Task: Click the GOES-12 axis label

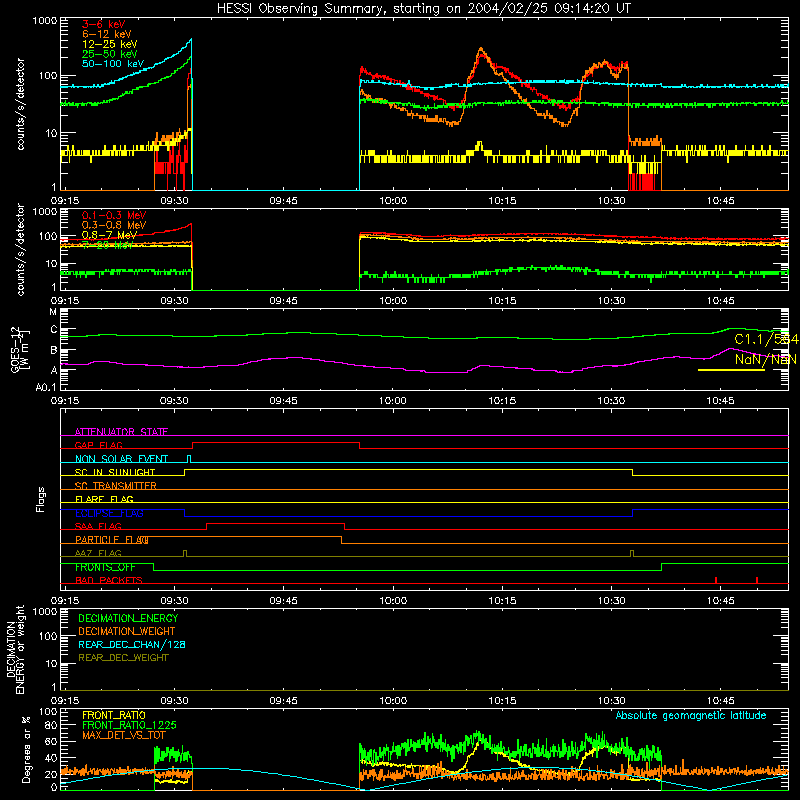Action: 20,349
